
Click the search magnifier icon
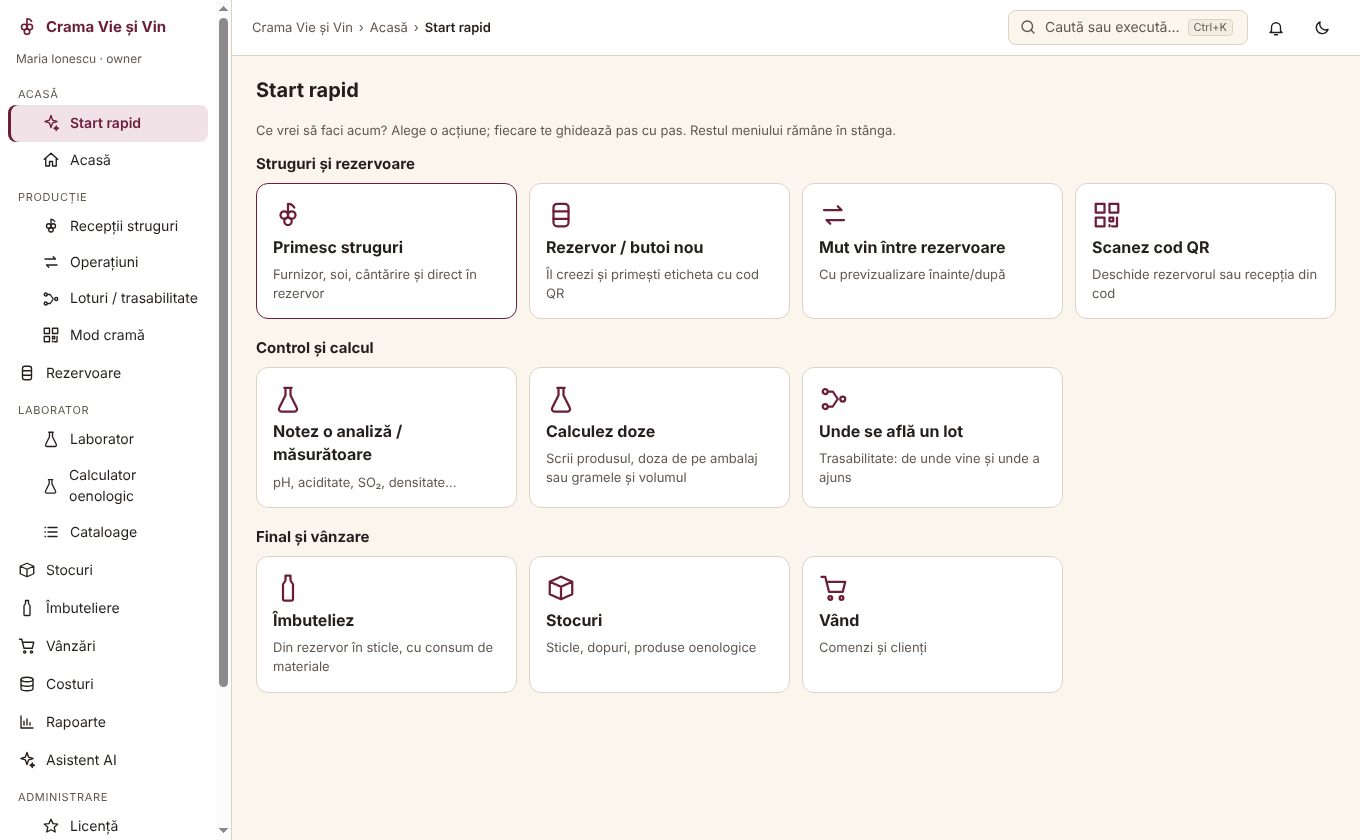point(1027,28)
